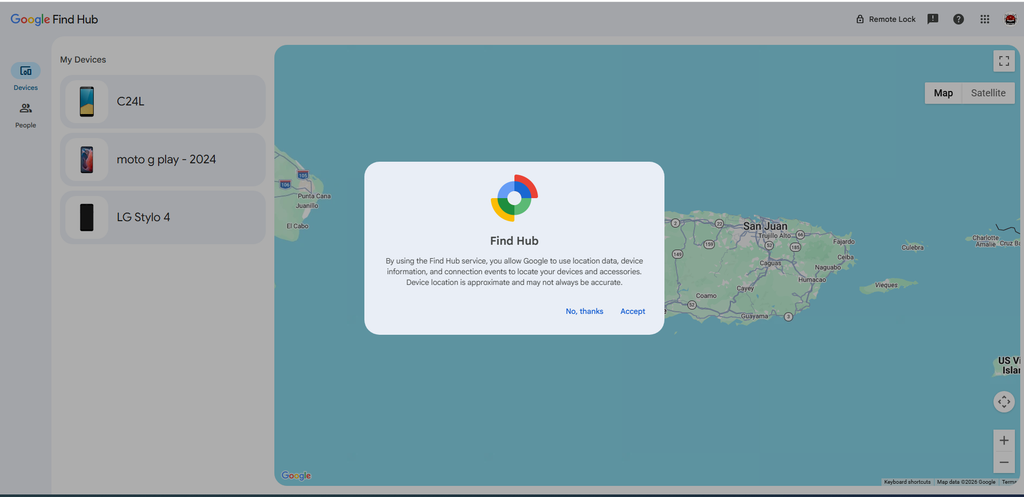Click the My Devices heading
The height and width of the screenshot is (497, 1024).
(83, 59)
